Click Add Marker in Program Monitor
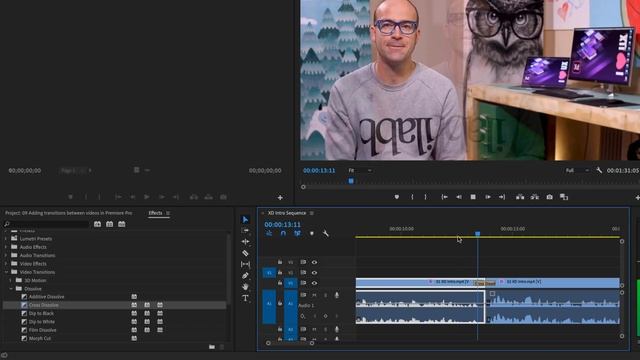Viewport: 640px width, 360px height. pos(397,197)
